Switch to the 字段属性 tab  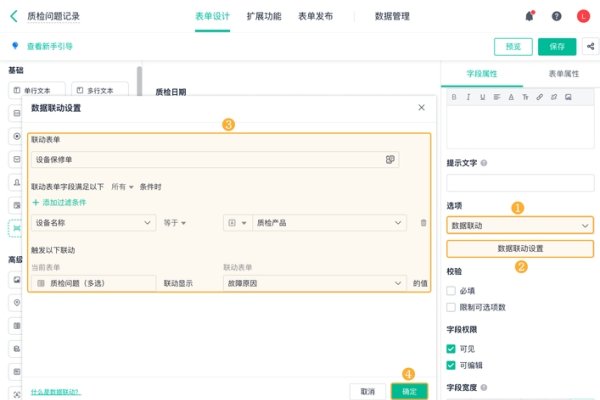pyautogui.click(x=482, y=74)
